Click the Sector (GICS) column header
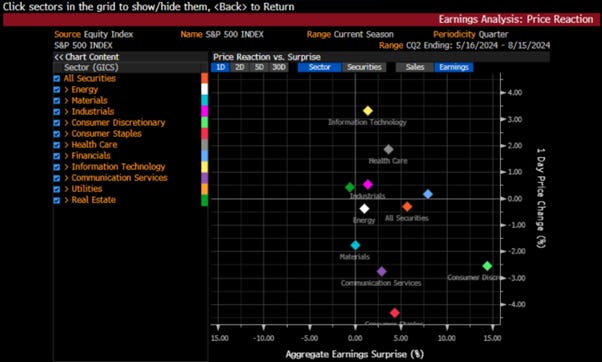602x362 pixels. (x=91, y=68)
